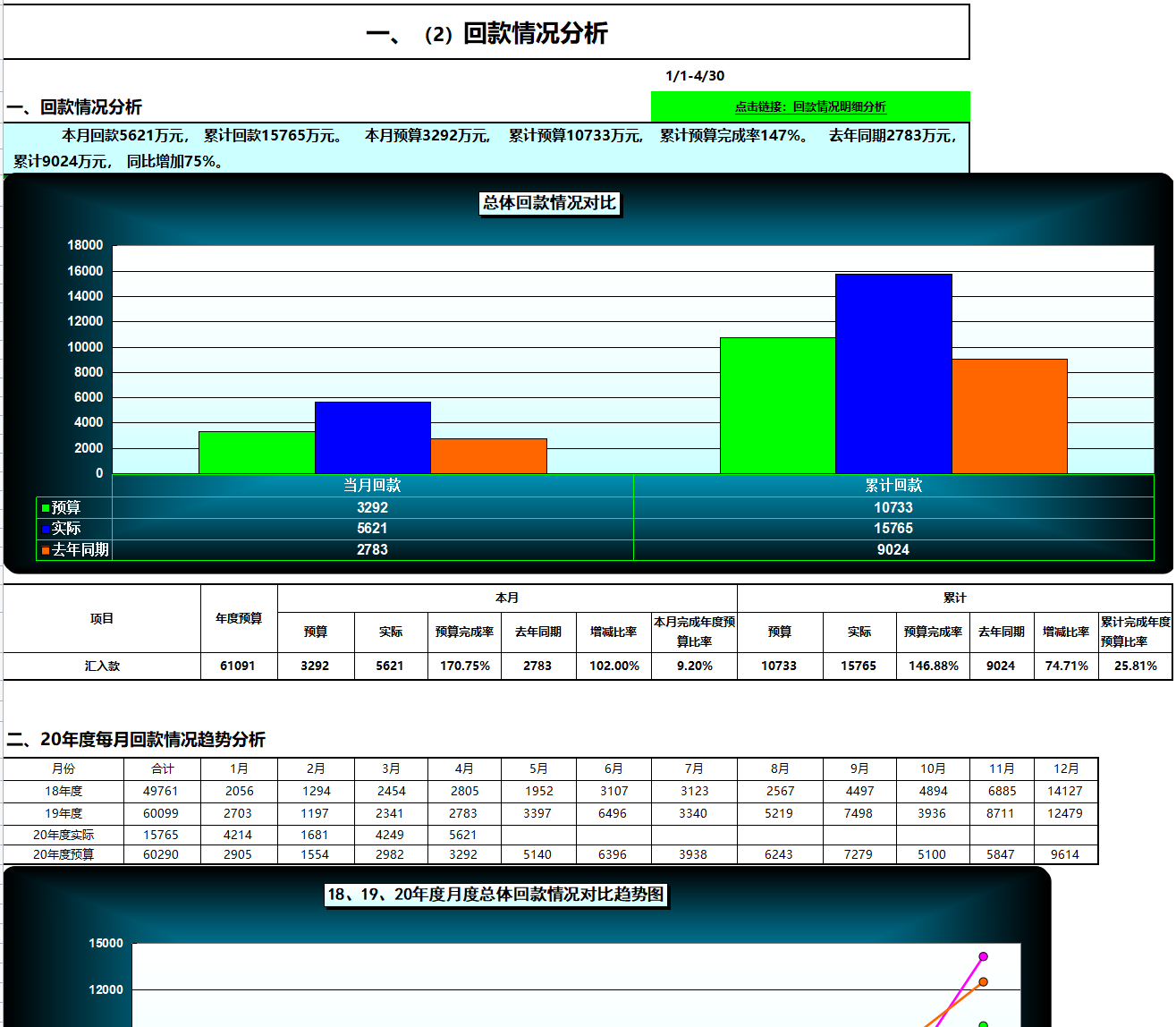Select the summary text starting 本月回款5621万元

pos(486,149)
